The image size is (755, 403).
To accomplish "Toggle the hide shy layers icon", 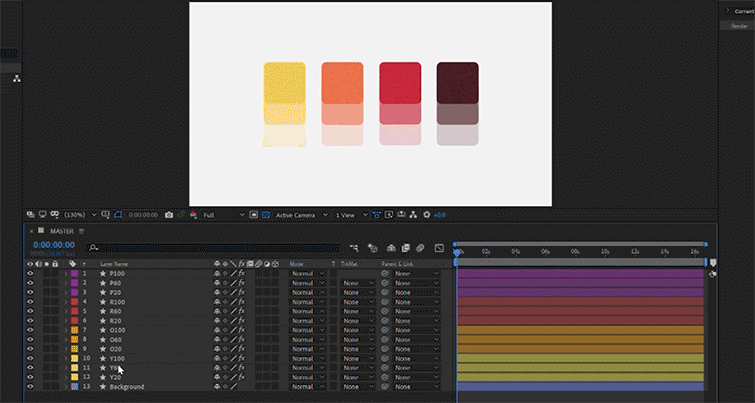I will (x=391, y=248).
